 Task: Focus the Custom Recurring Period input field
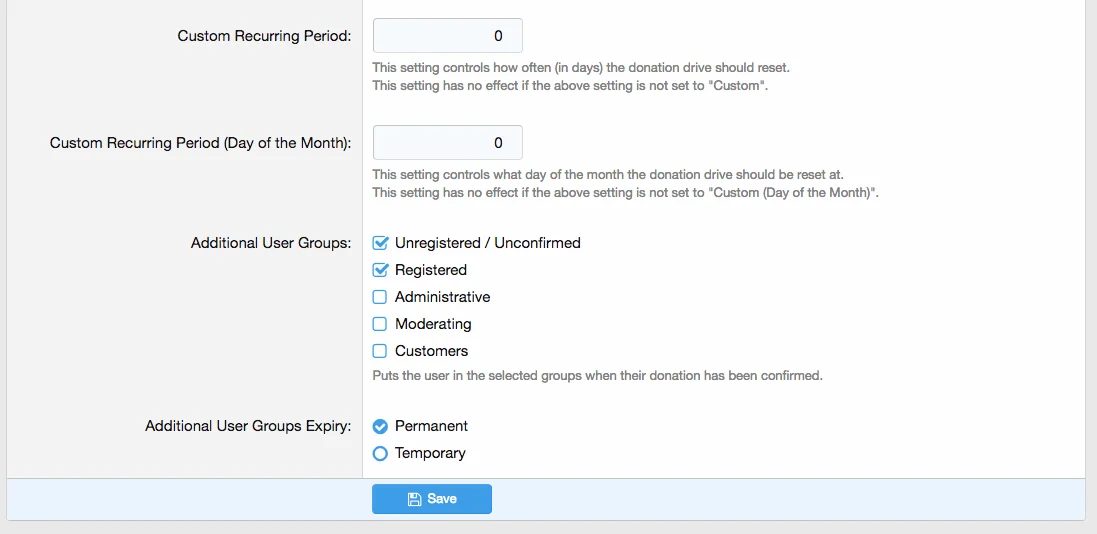pyautogui.click(x=447, y=36)
